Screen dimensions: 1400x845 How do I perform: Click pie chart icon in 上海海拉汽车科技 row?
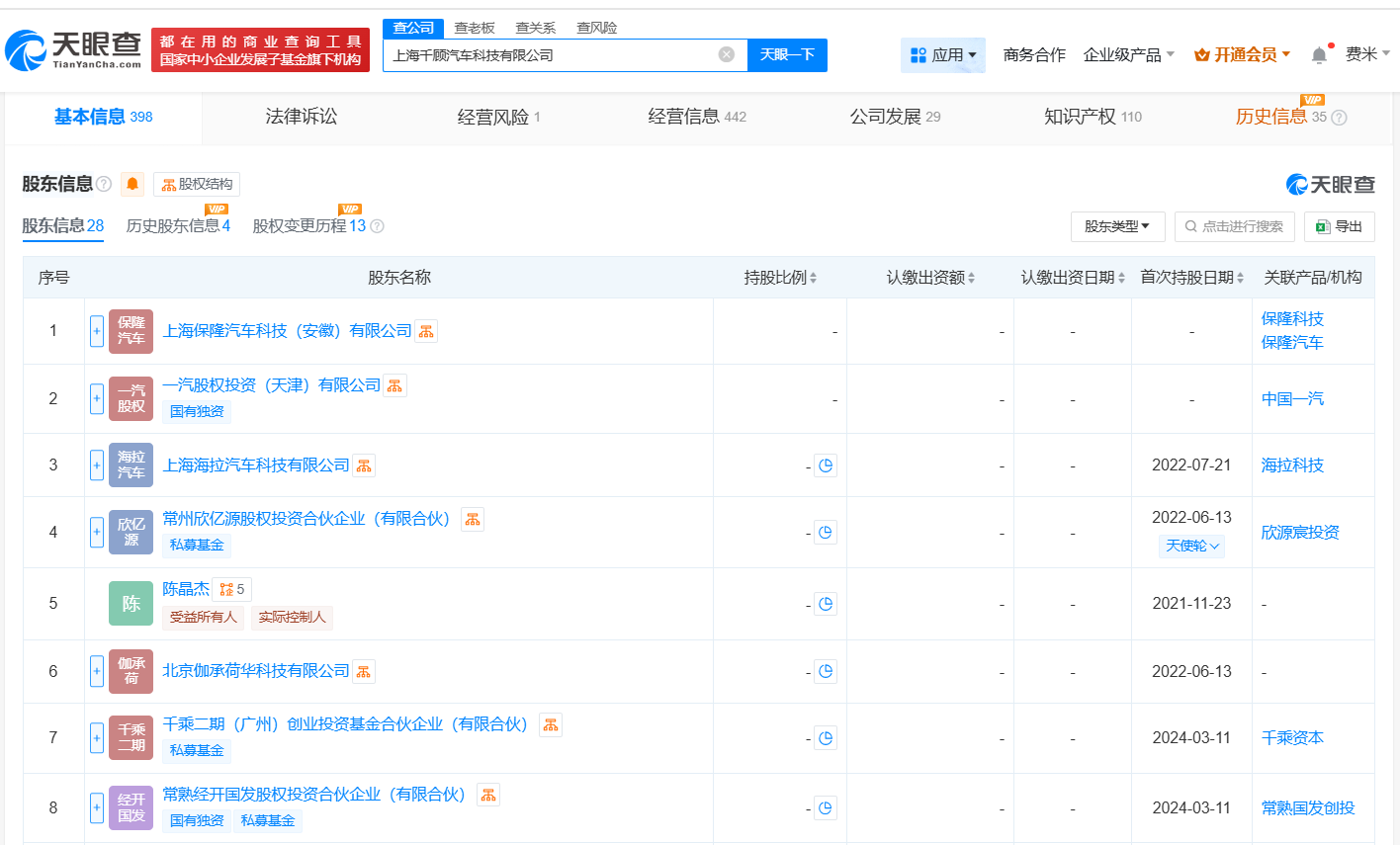(x=826, y=465)
